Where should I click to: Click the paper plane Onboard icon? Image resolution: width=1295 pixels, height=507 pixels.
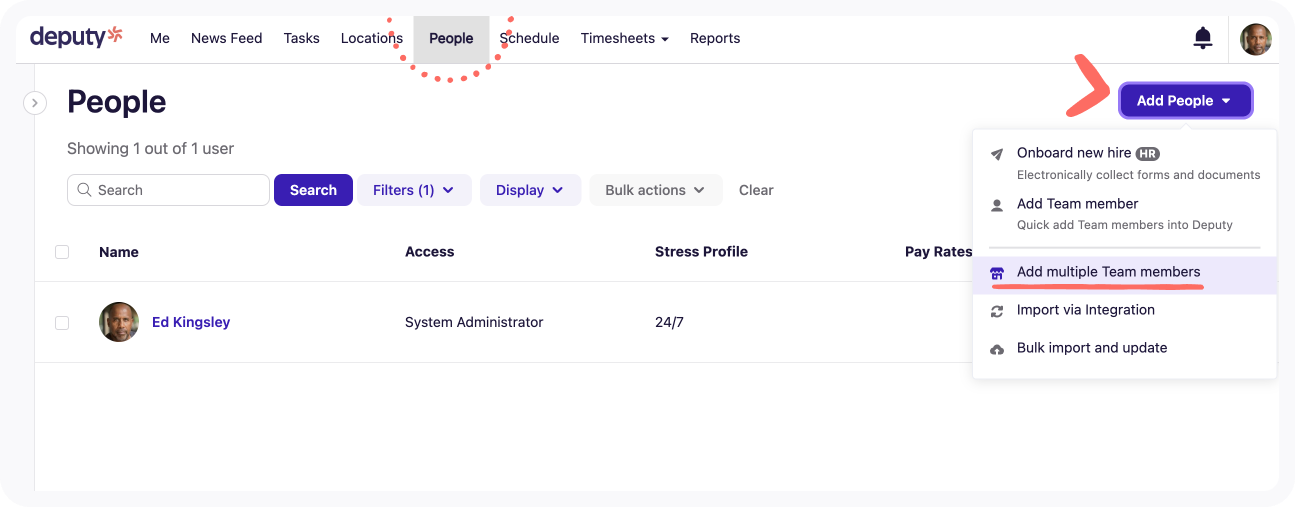[x=997, y=154]
